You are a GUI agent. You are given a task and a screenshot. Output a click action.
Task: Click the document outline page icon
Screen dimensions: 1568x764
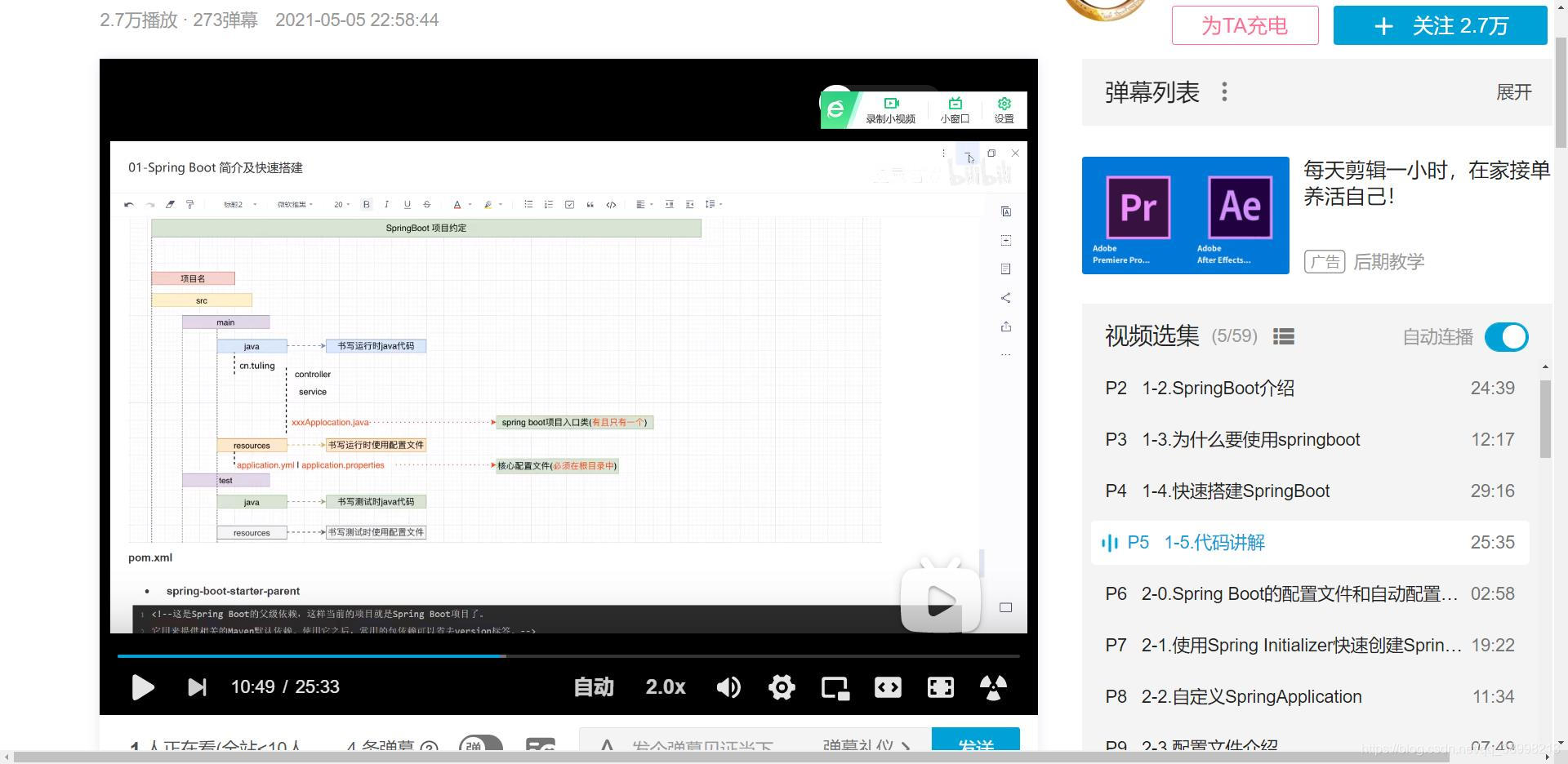pyautogui.click(x=1006, y=269)
